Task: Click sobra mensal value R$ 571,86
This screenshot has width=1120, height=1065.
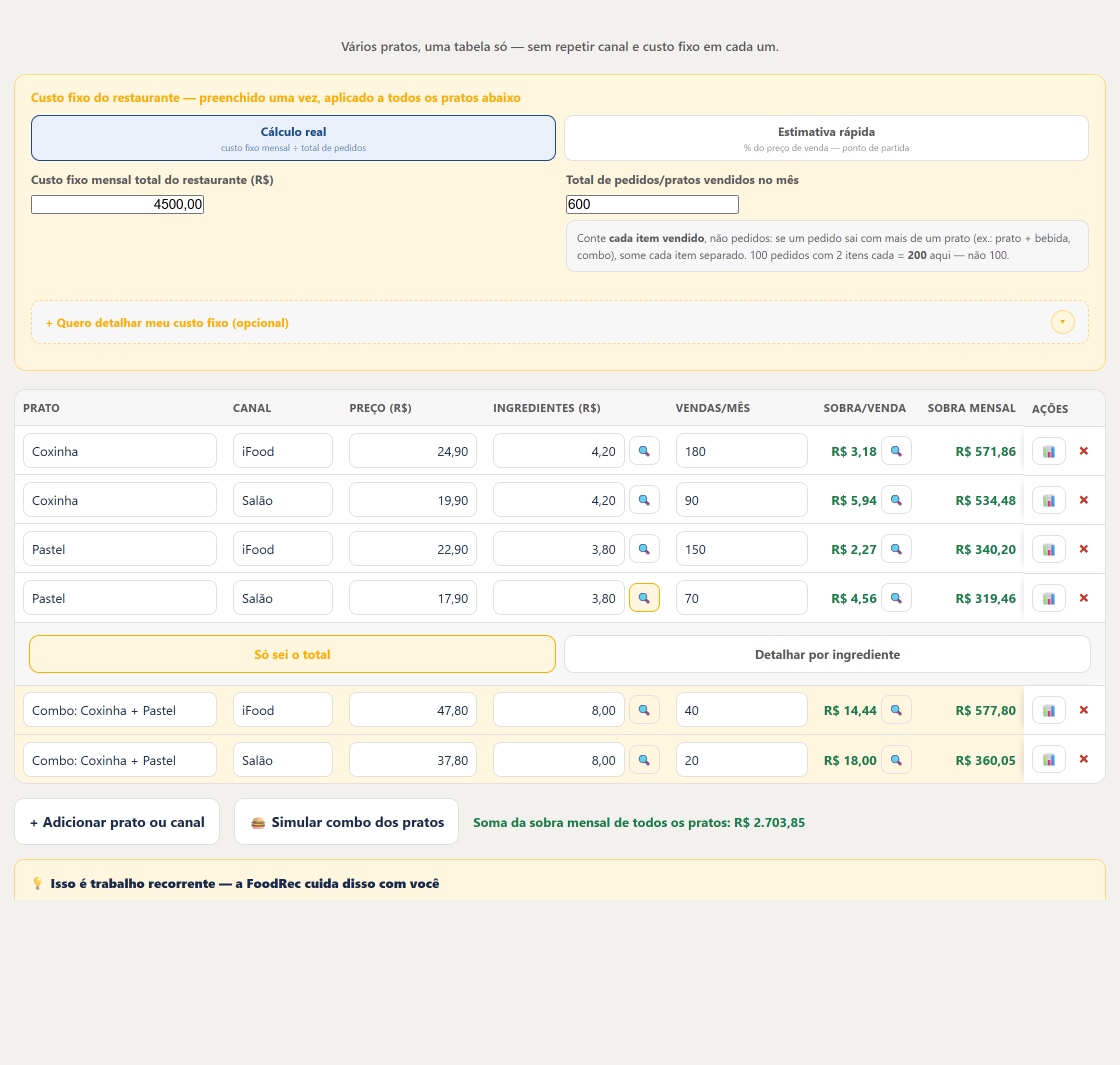Action: 985,451
